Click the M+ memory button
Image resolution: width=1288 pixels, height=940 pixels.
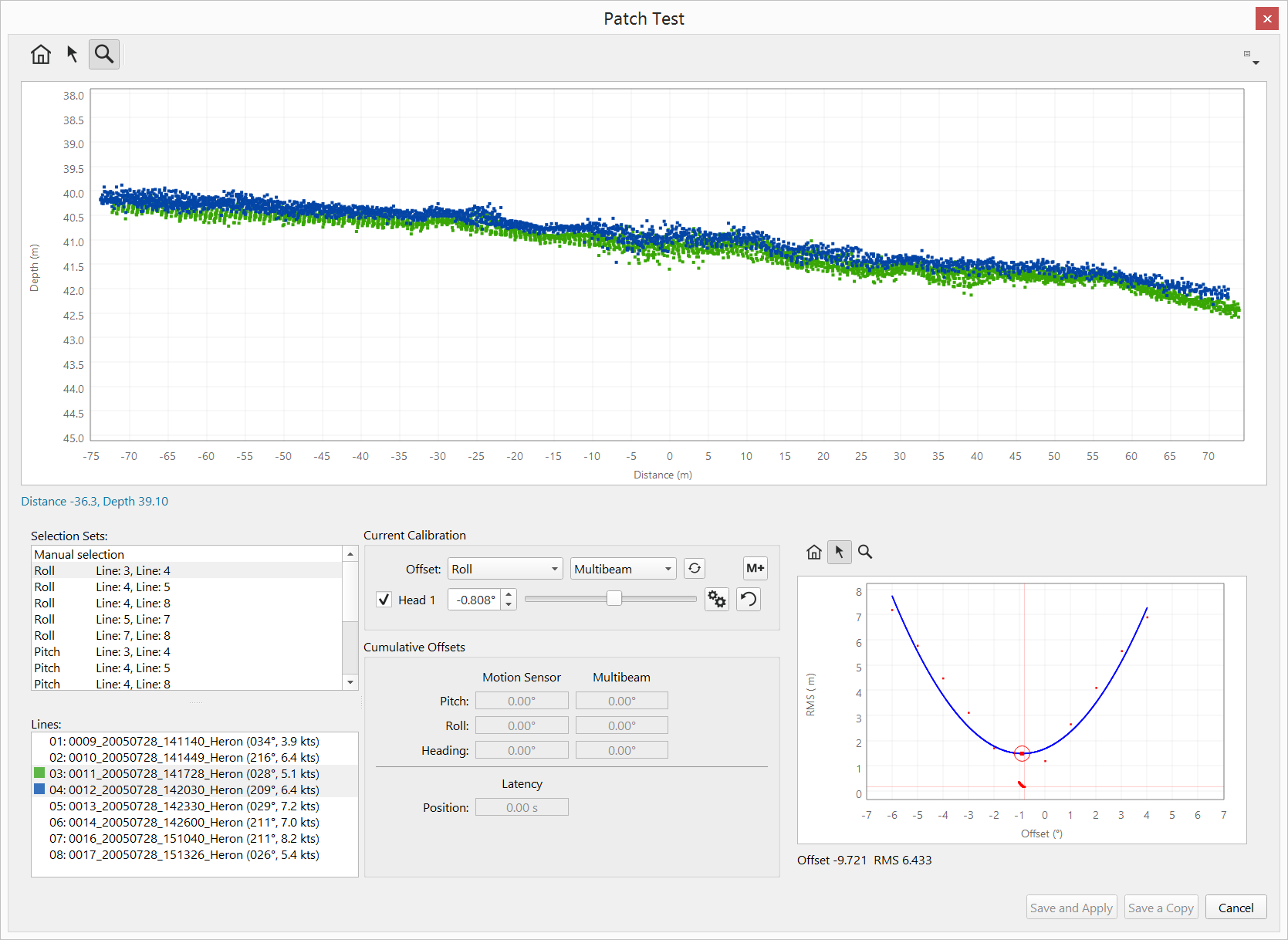tap(755, 569)
